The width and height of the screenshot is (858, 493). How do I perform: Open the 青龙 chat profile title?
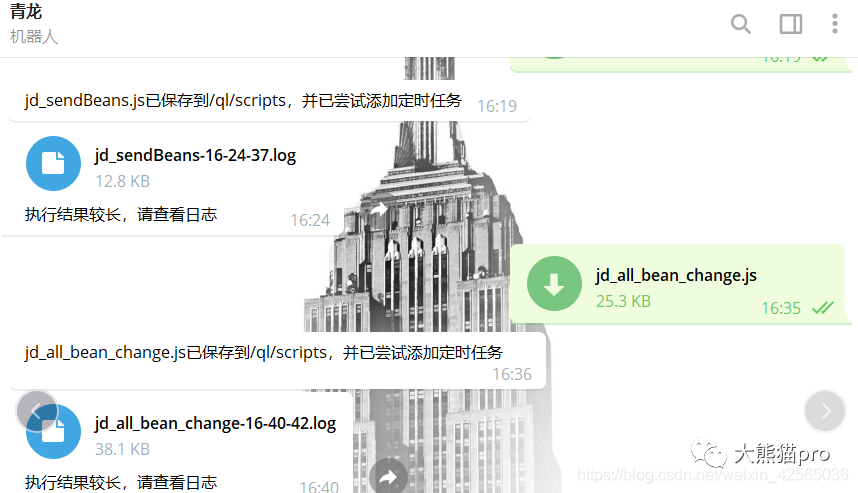[26, 11]
